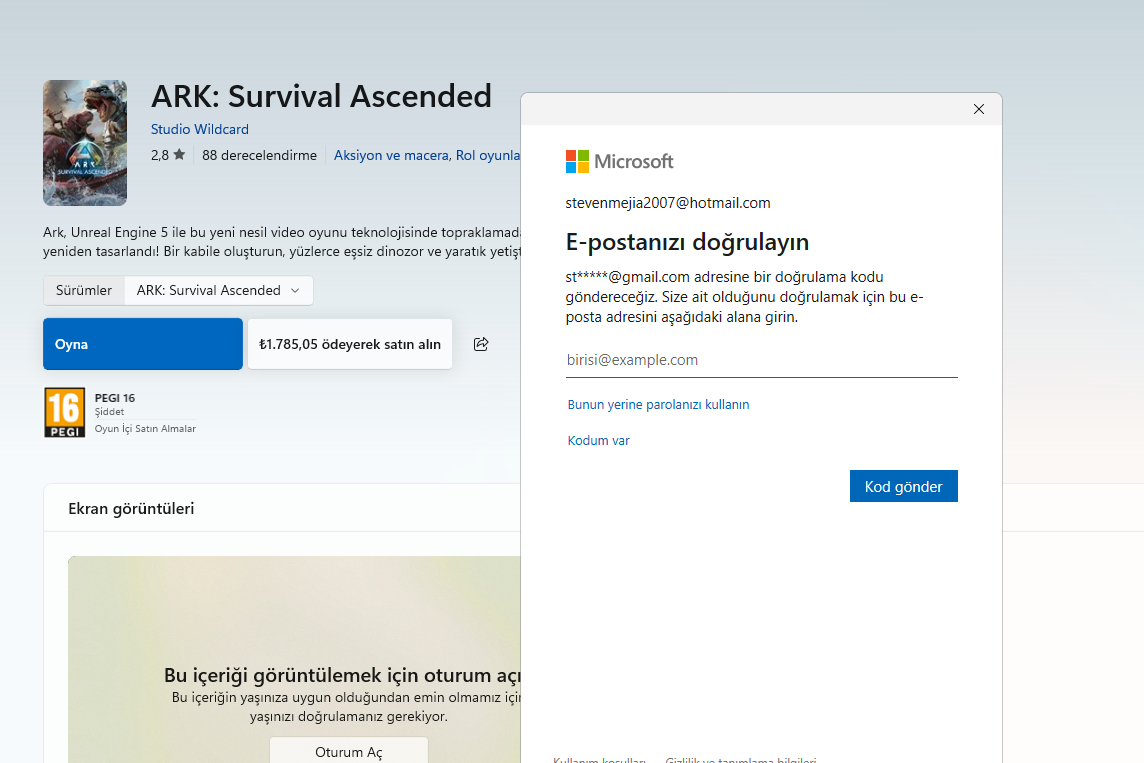Buy the game for ₺1.785,05
Viewport: 1144px width, 763px height.
(349, 344)
